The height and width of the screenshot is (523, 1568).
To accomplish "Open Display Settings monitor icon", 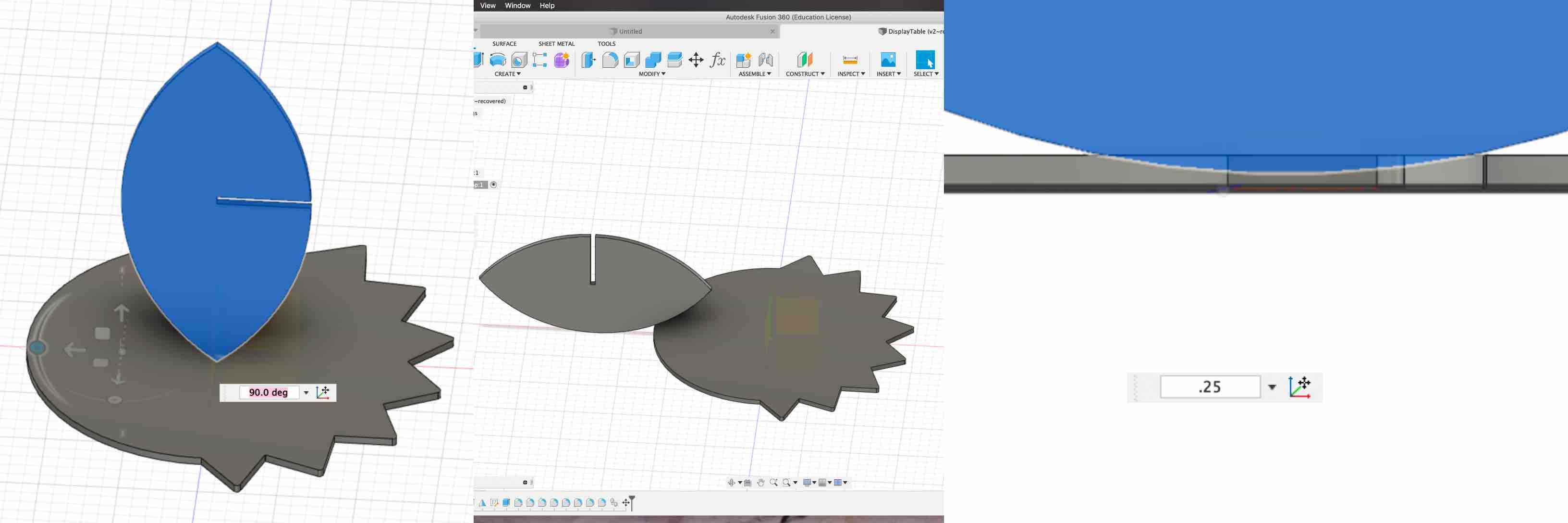I will (x=807, y=482).
